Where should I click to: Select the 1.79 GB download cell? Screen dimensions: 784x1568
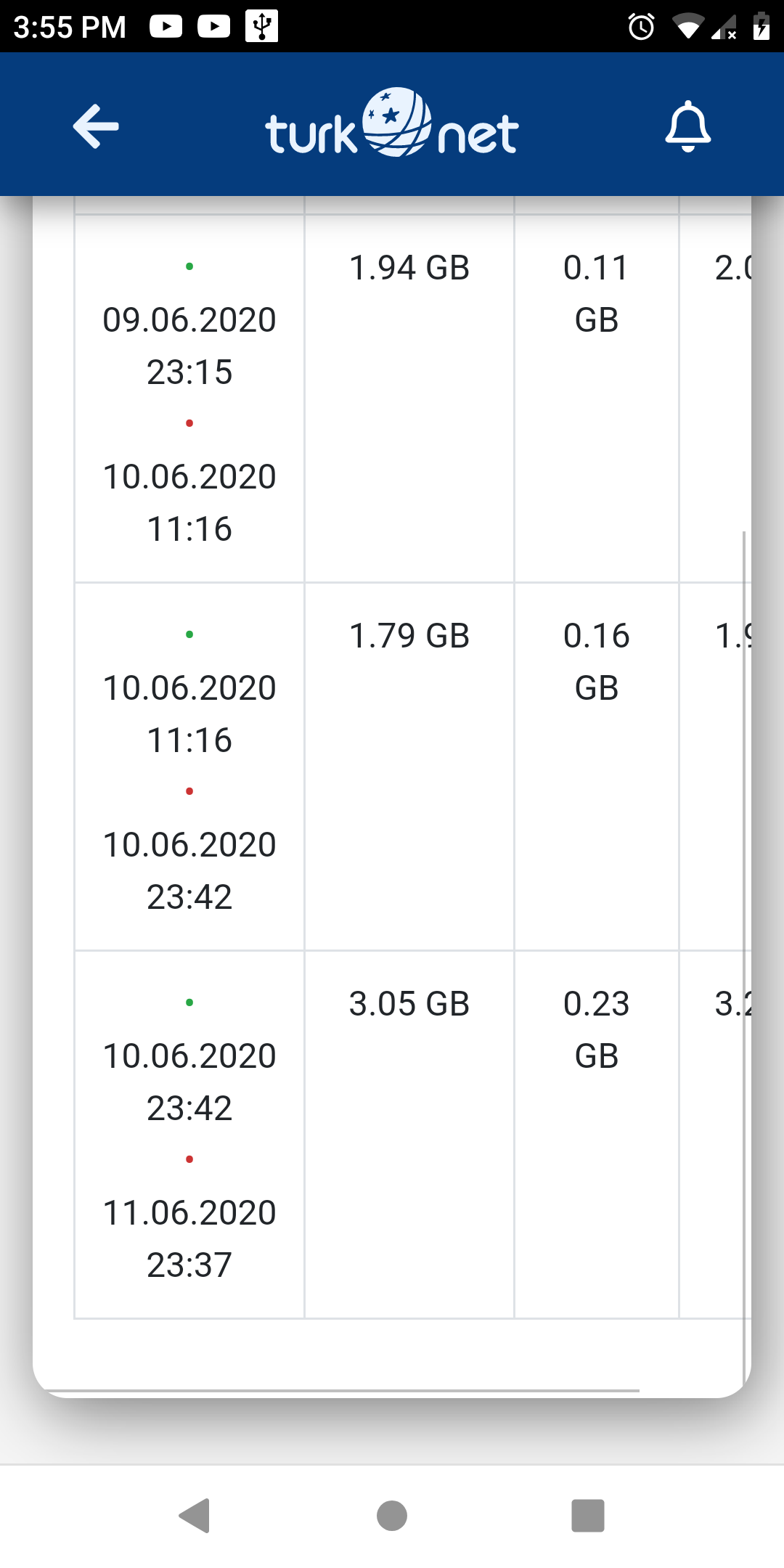(409, 767)
